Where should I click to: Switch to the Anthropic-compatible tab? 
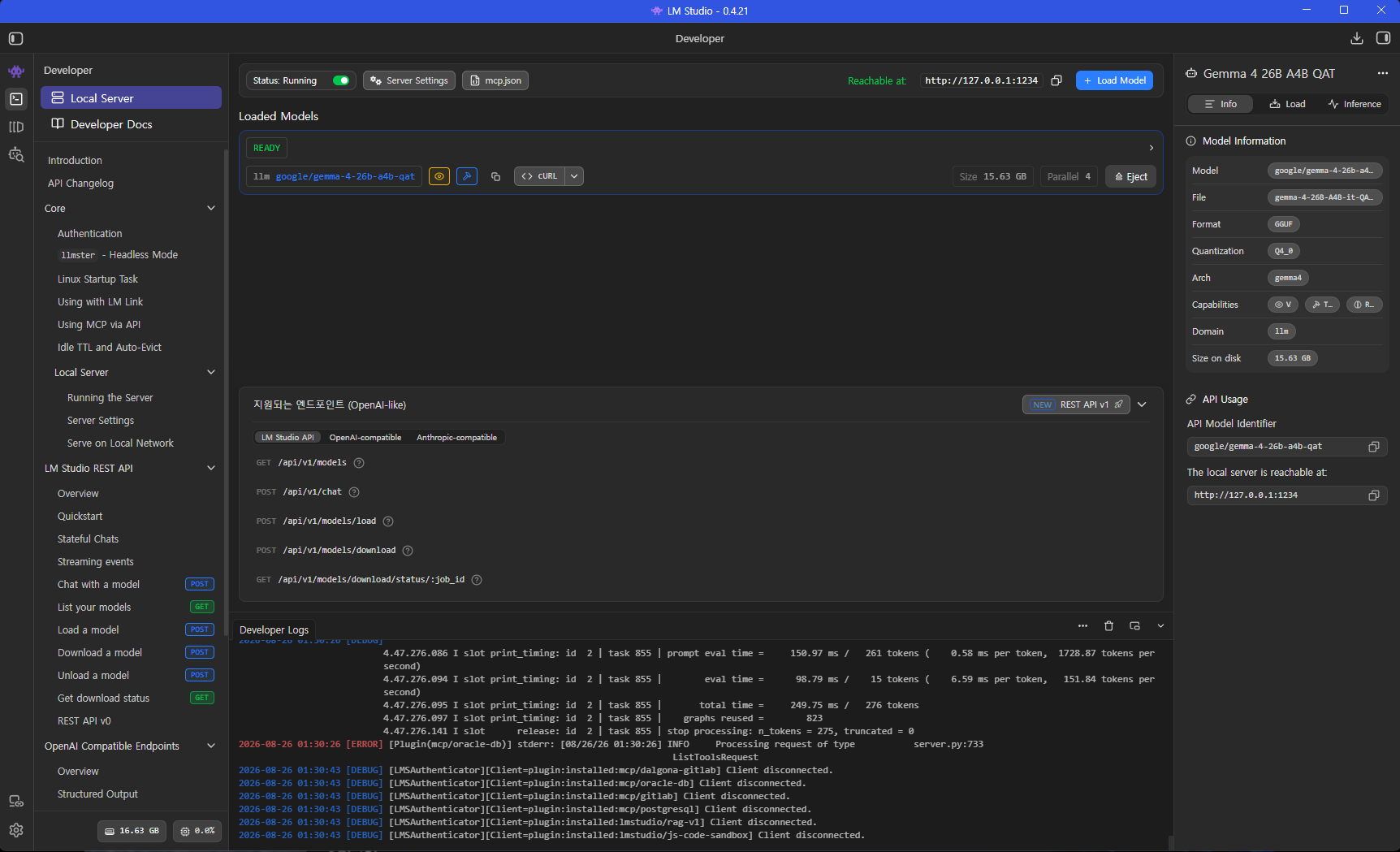(456, 438)
